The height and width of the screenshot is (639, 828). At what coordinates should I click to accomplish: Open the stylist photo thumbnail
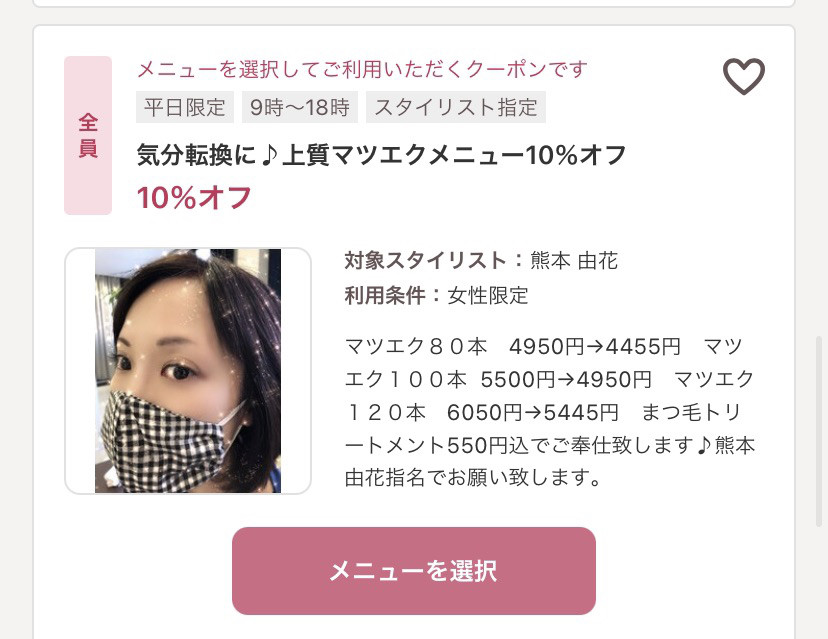coord(187,371)
